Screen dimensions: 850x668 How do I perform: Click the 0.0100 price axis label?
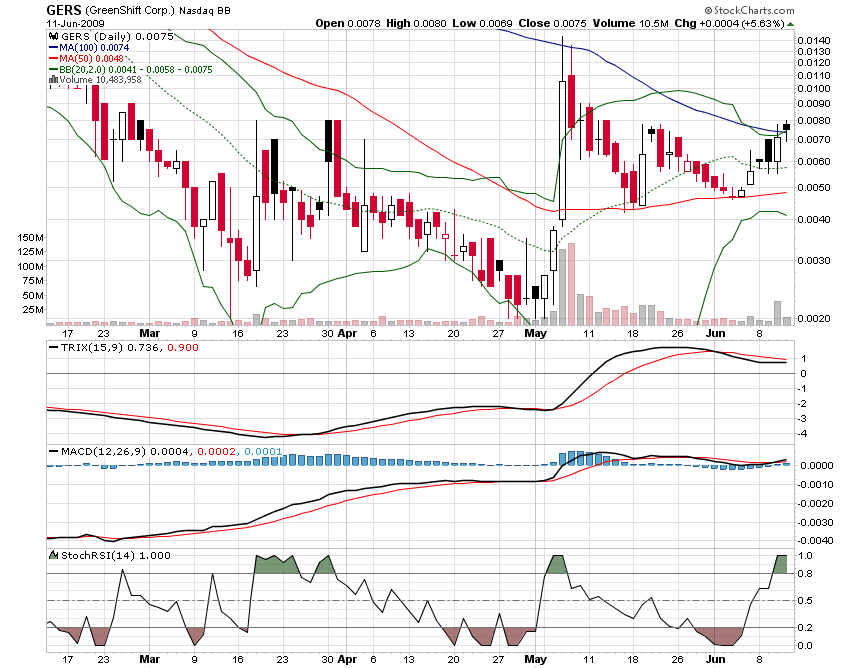[814, 88]
